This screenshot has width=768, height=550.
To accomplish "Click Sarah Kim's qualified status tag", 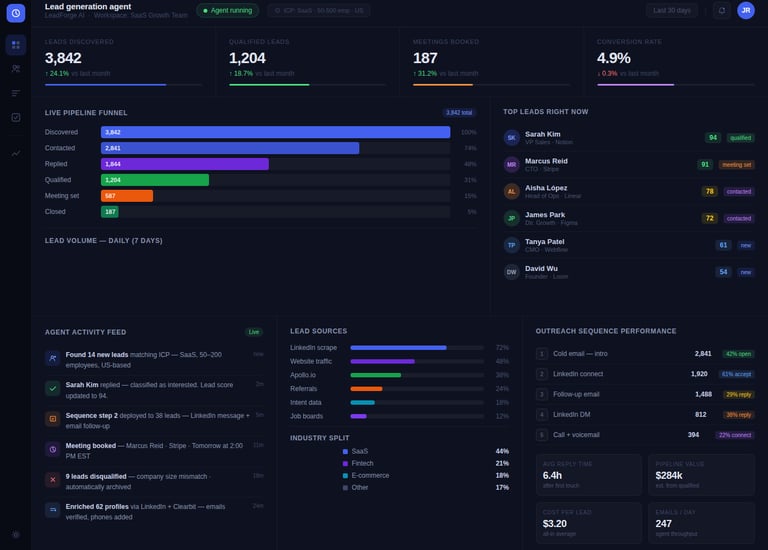I will [740, 138].
